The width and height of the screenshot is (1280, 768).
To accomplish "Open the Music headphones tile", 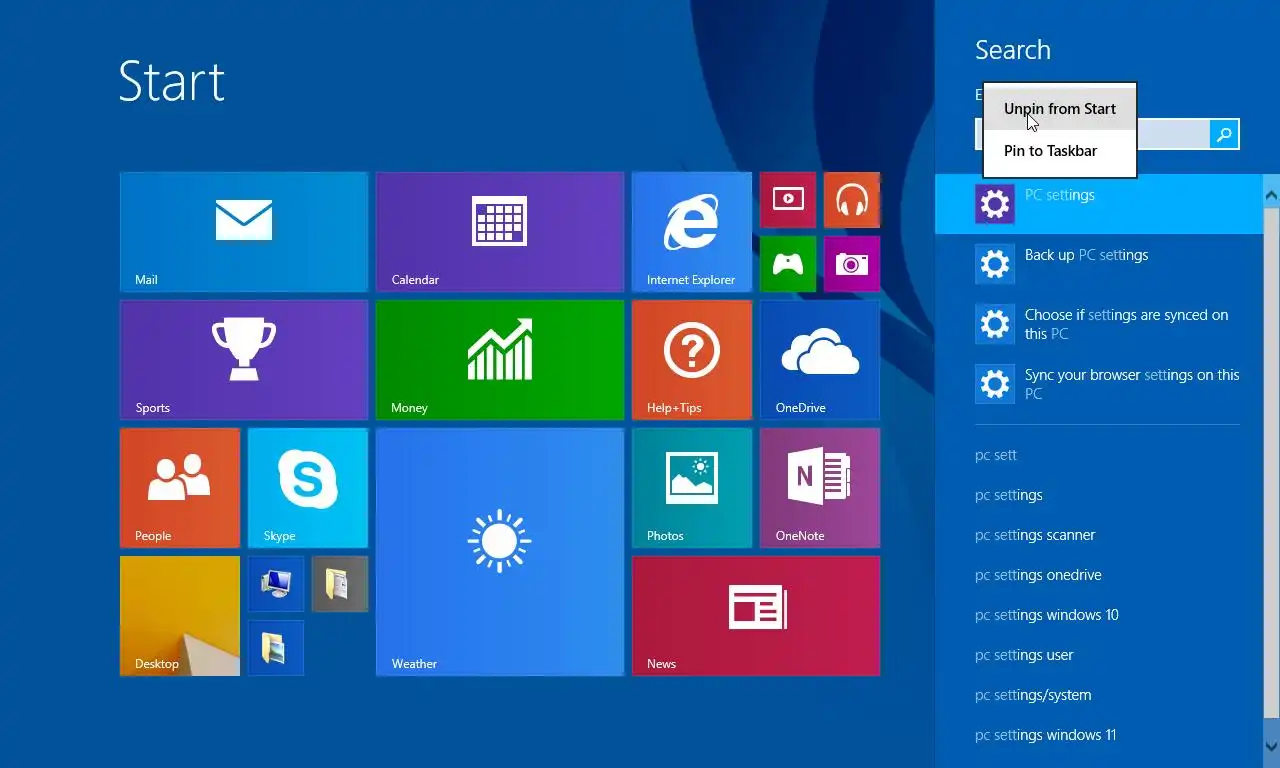I will 852,200.
